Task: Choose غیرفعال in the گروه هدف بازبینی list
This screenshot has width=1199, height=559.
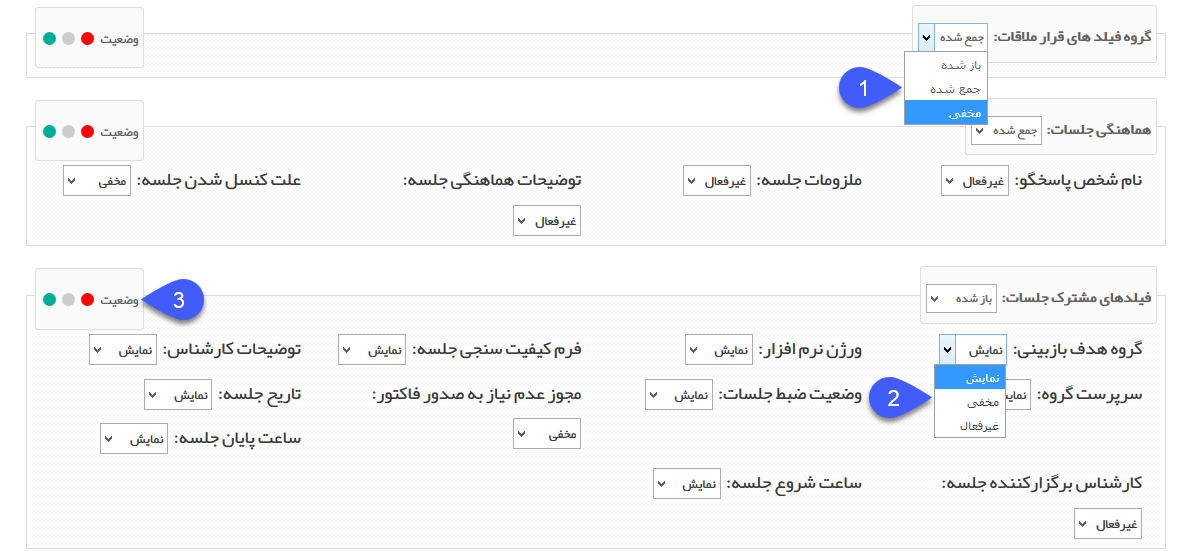Action: 970,426
